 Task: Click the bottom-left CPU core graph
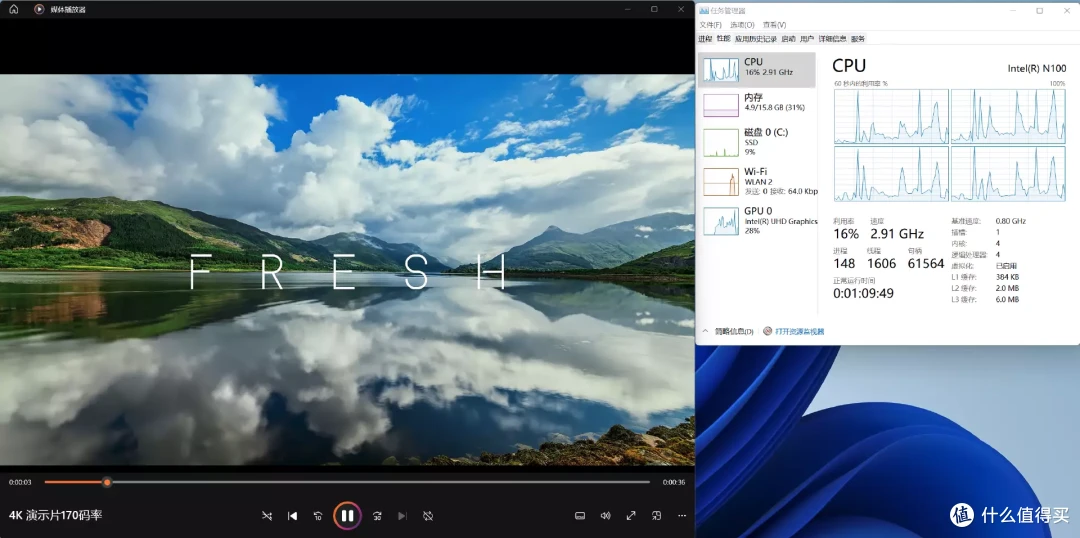(891, 174)
